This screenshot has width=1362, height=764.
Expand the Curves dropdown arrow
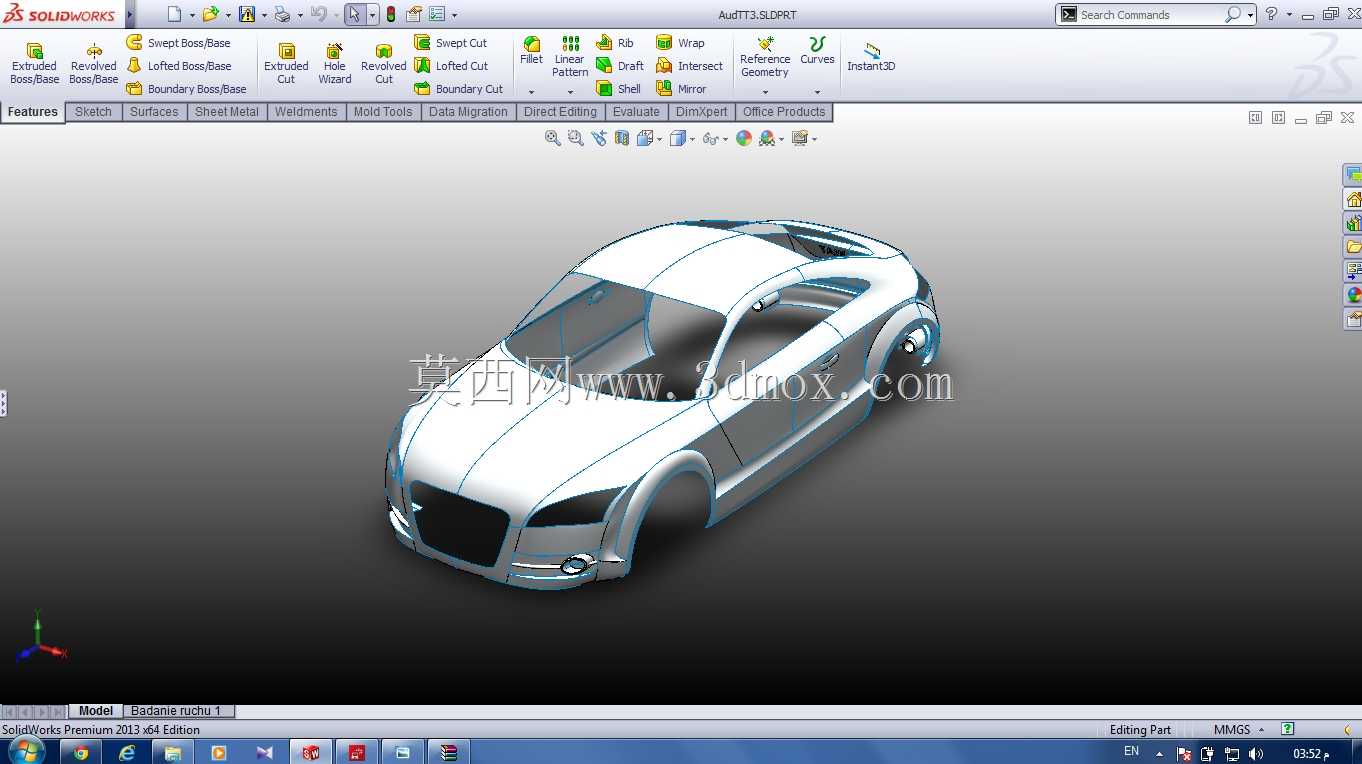(x=817, y=92)
